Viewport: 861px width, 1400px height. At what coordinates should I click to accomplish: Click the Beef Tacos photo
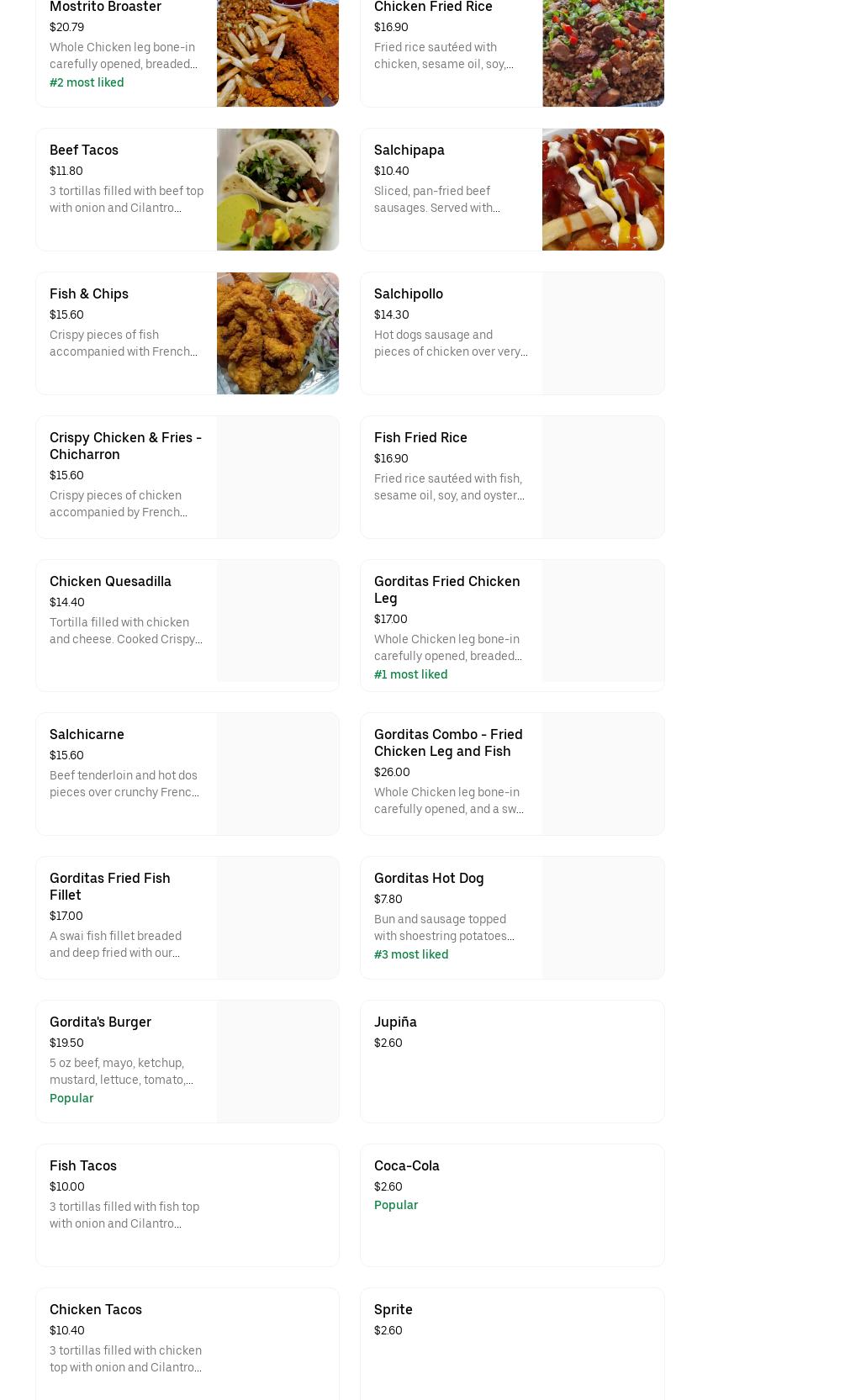tap(277, 189)
